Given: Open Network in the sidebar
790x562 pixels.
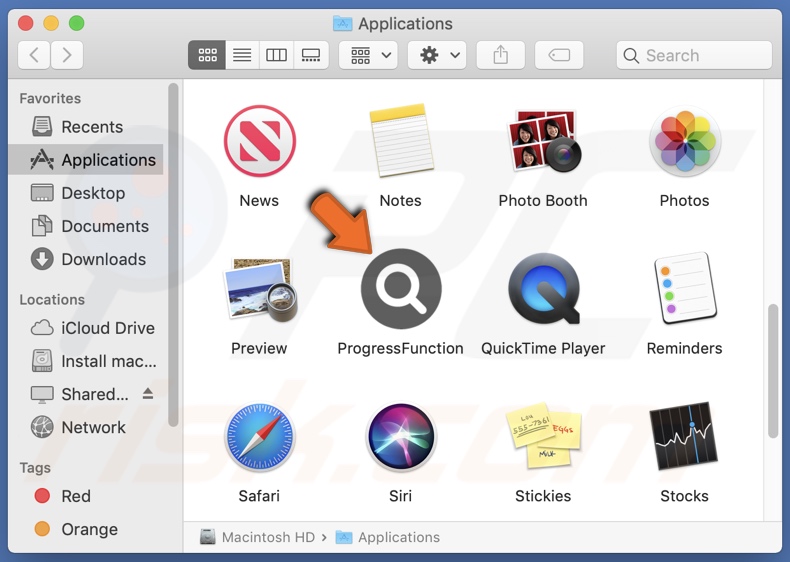Looking at the screenshot, I should click(86, 427).
